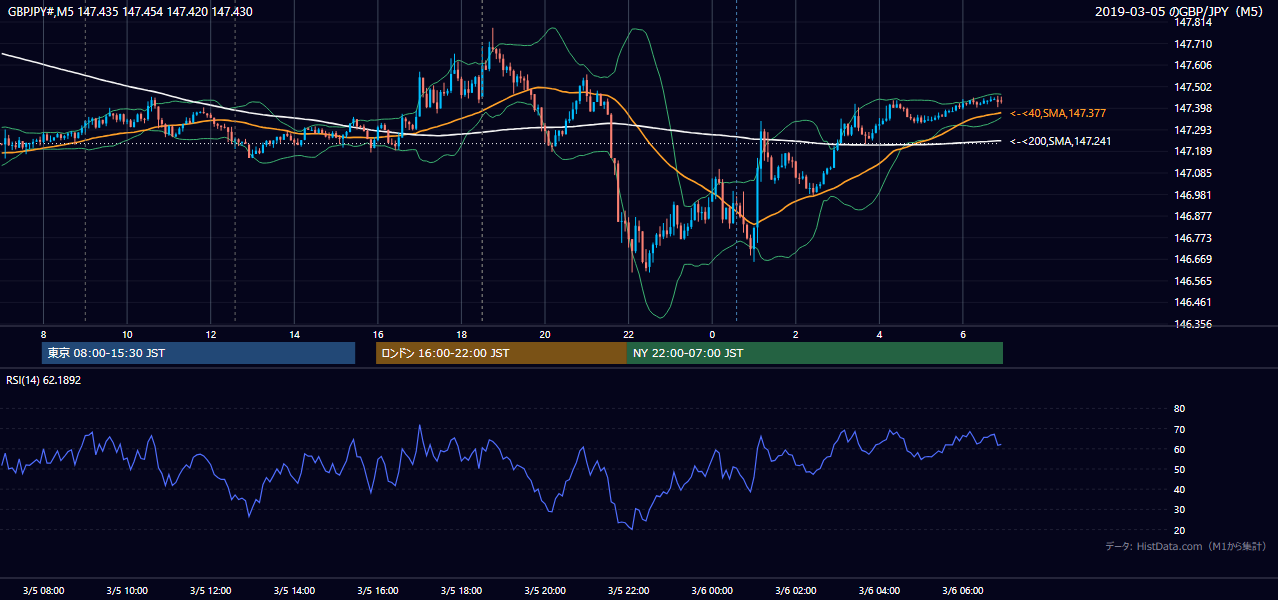Click RSI scale value 20
Image resolution: width=1278 pixels, height=600 pixels.
click(1179, 530)
